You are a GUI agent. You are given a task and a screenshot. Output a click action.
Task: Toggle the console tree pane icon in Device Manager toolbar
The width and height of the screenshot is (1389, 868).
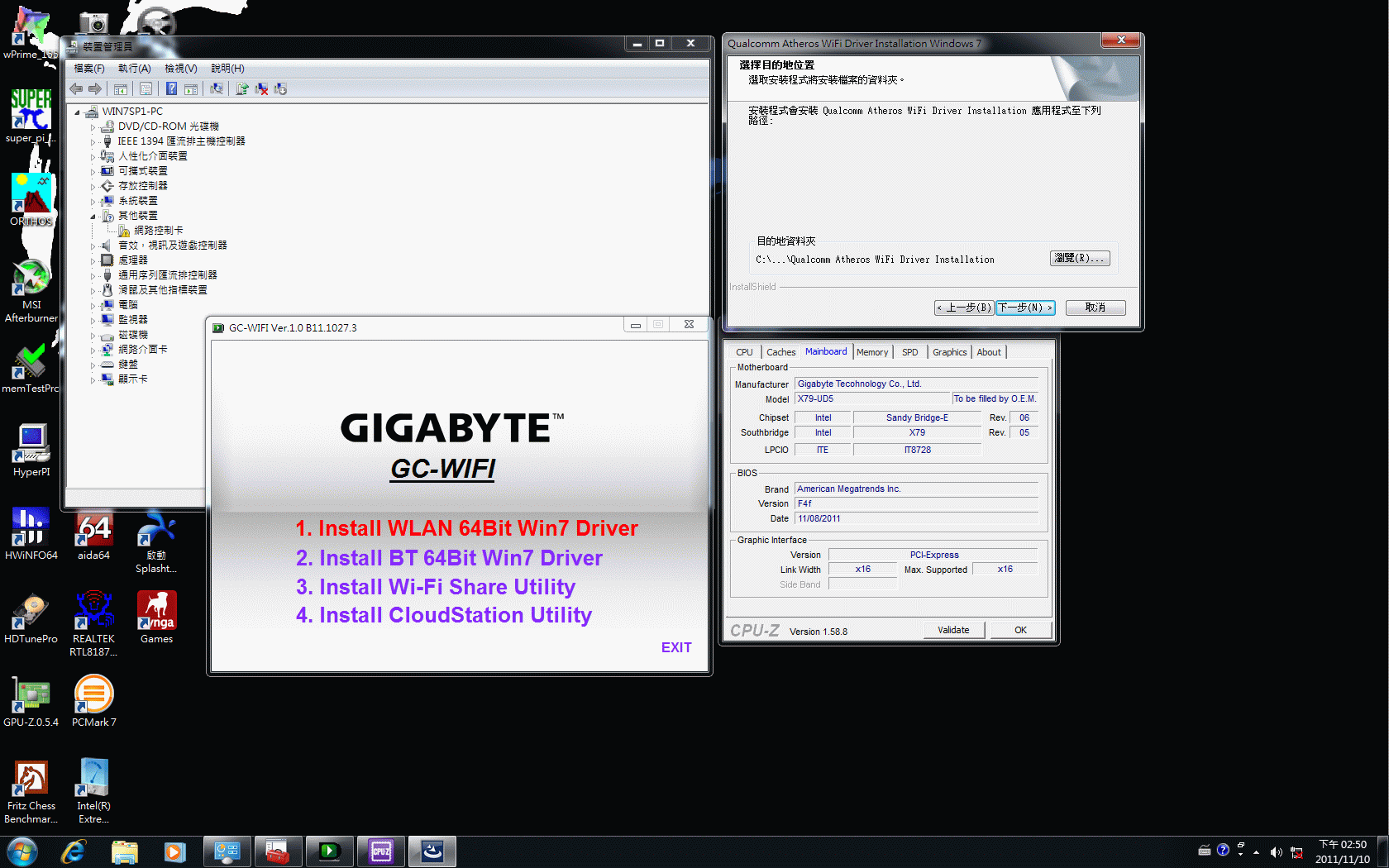pyautogui.click(x=121, y=88)
